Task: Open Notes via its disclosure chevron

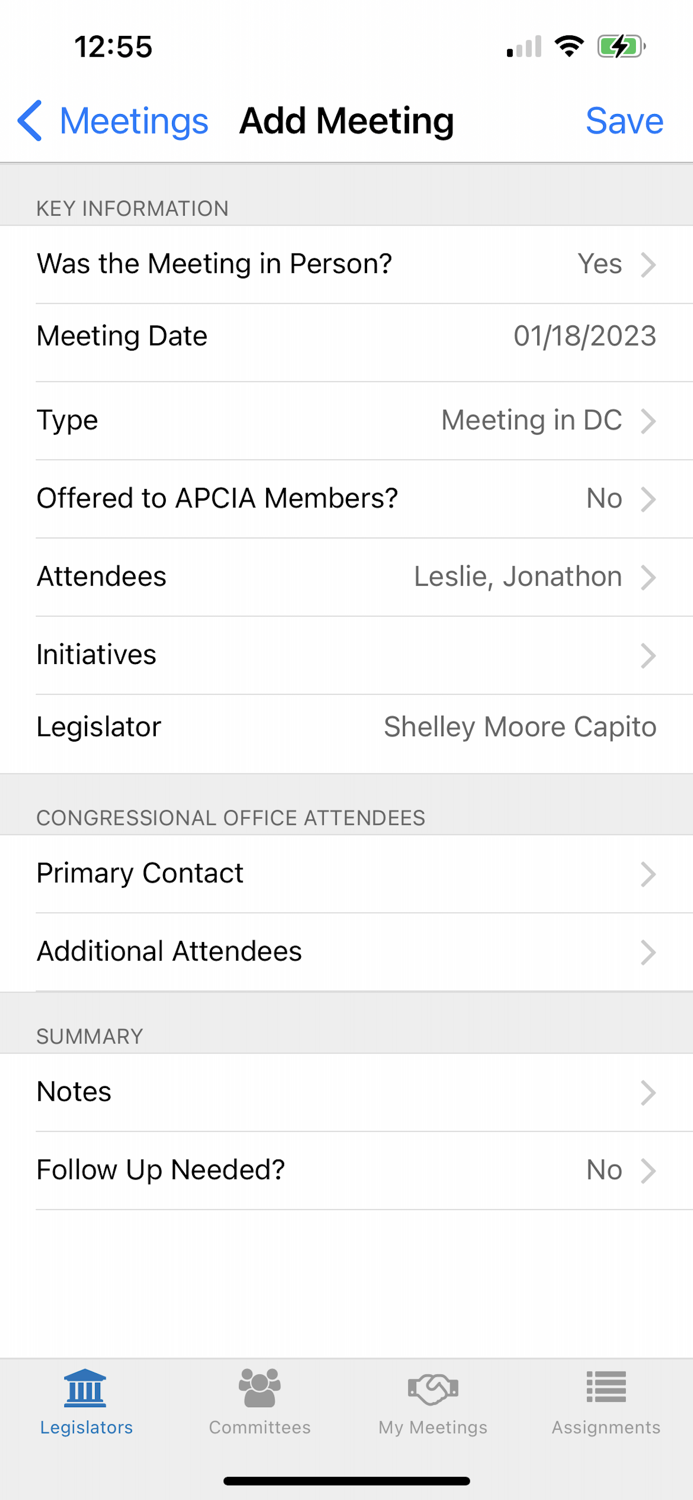Action: click(648, 1092)
